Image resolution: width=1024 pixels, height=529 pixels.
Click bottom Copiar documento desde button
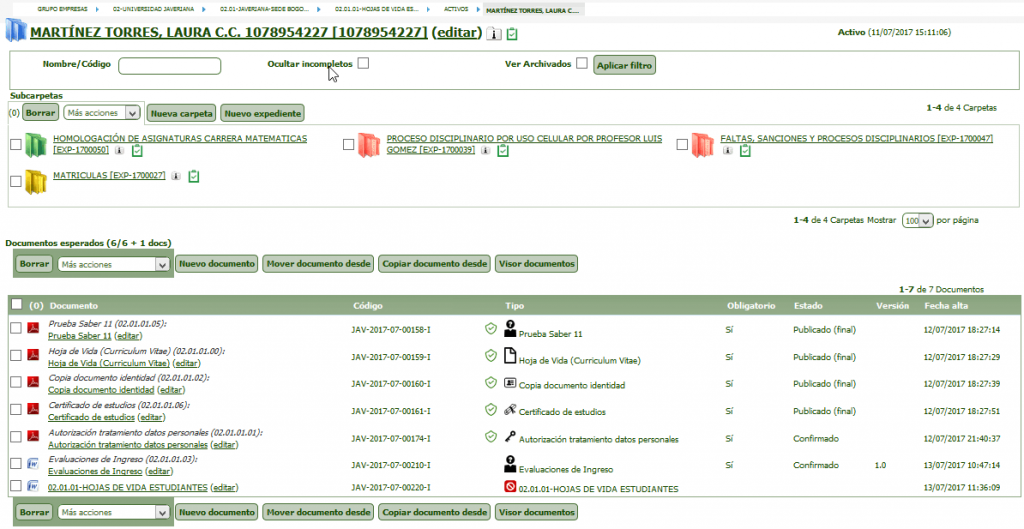point(435,512)
